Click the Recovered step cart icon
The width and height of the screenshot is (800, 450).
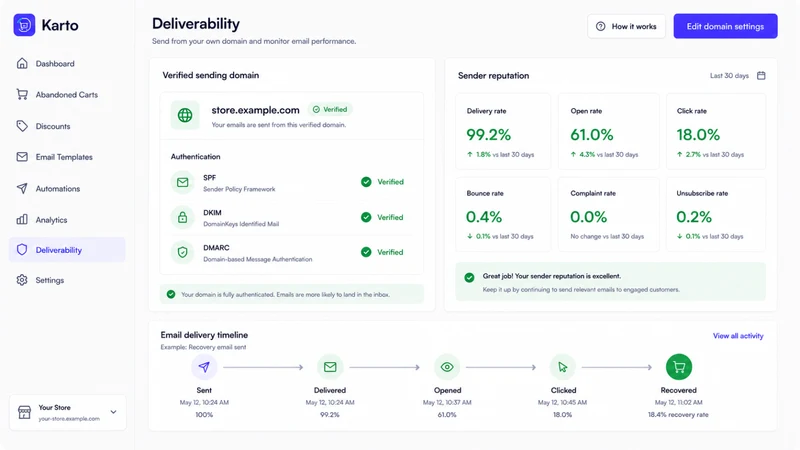(x=679, y=367)
